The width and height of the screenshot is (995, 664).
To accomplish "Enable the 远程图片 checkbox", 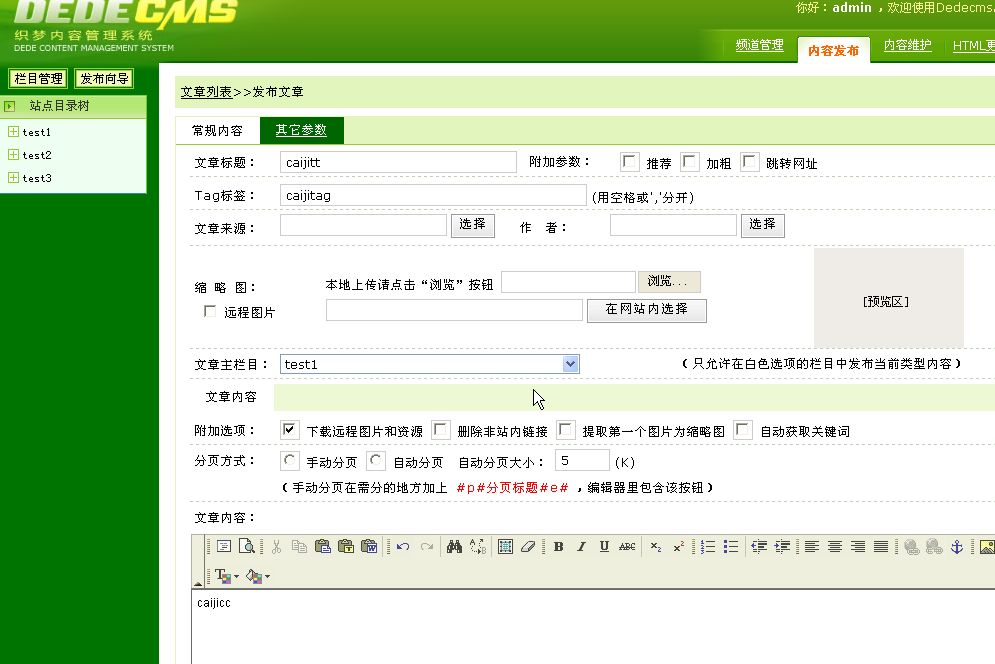I will [210, 311].
